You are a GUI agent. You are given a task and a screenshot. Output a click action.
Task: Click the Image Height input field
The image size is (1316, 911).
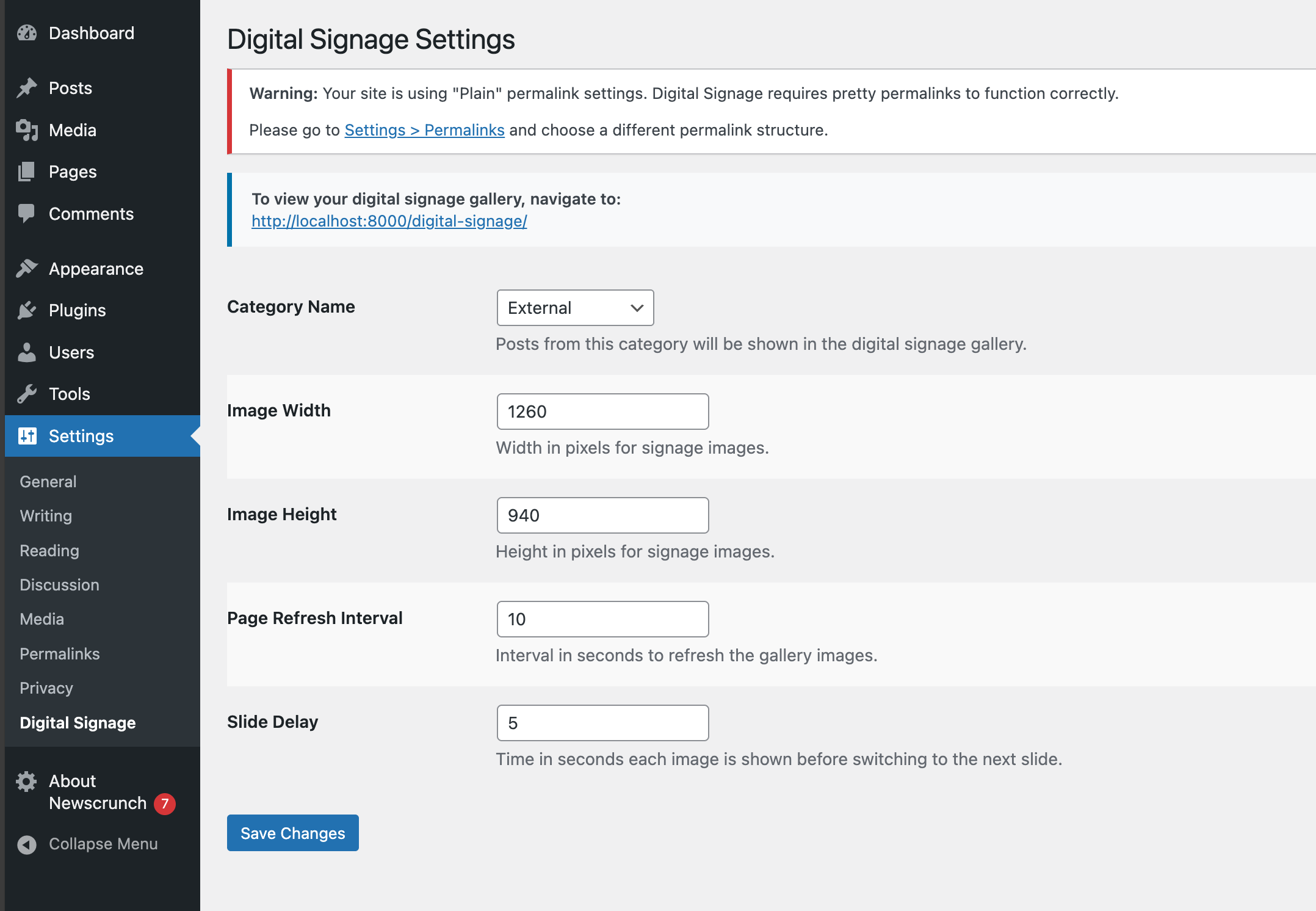(603, 515)
